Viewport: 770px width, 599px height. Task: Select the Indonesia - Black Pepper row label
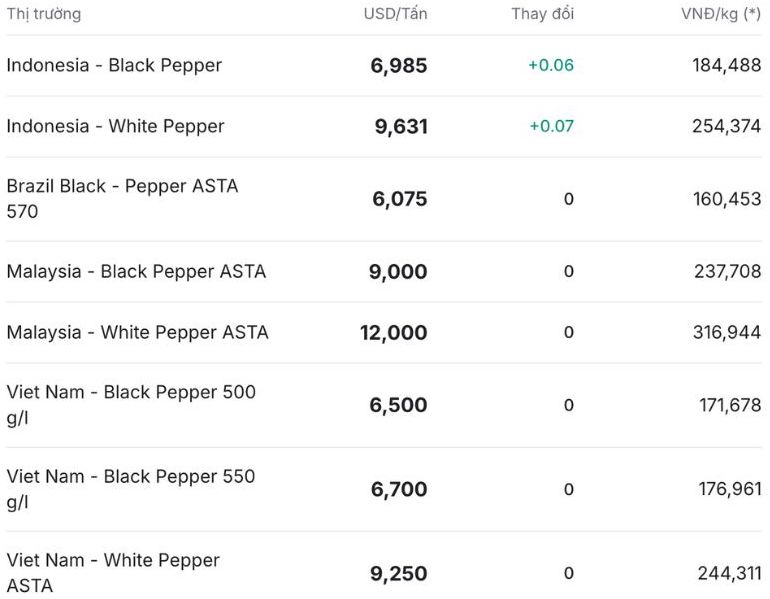(x=114, y=65)
